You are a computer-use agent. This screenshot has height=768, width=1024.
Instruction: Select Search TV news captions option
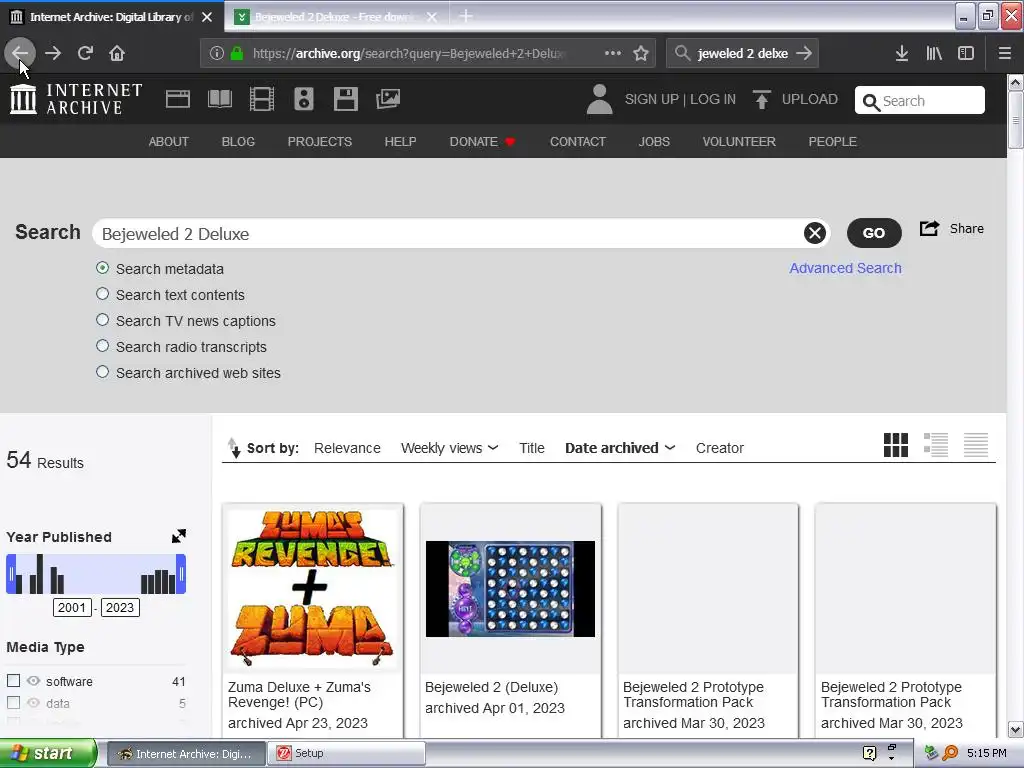[103, 320]
